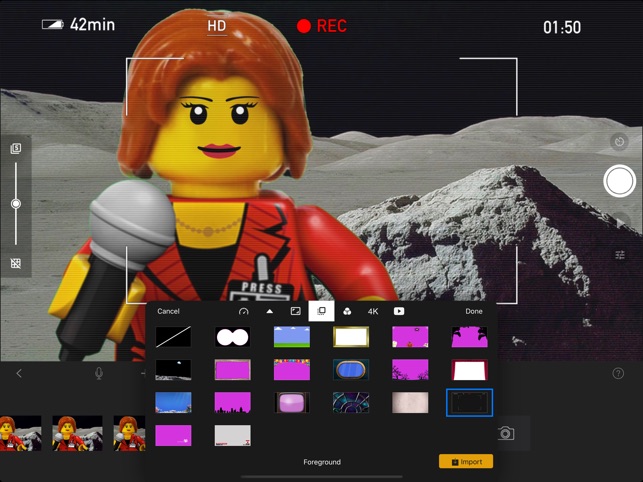
Task: Open the fade triangle tab in popup
Action: 269,311
